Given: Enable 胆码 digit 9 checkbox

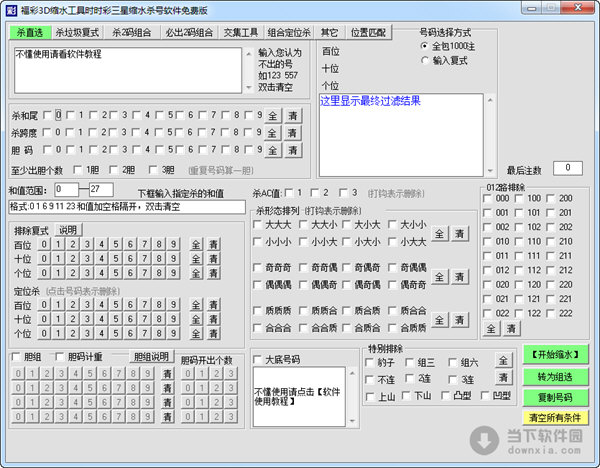Looking at the screenshot, I should click(249, 150).
